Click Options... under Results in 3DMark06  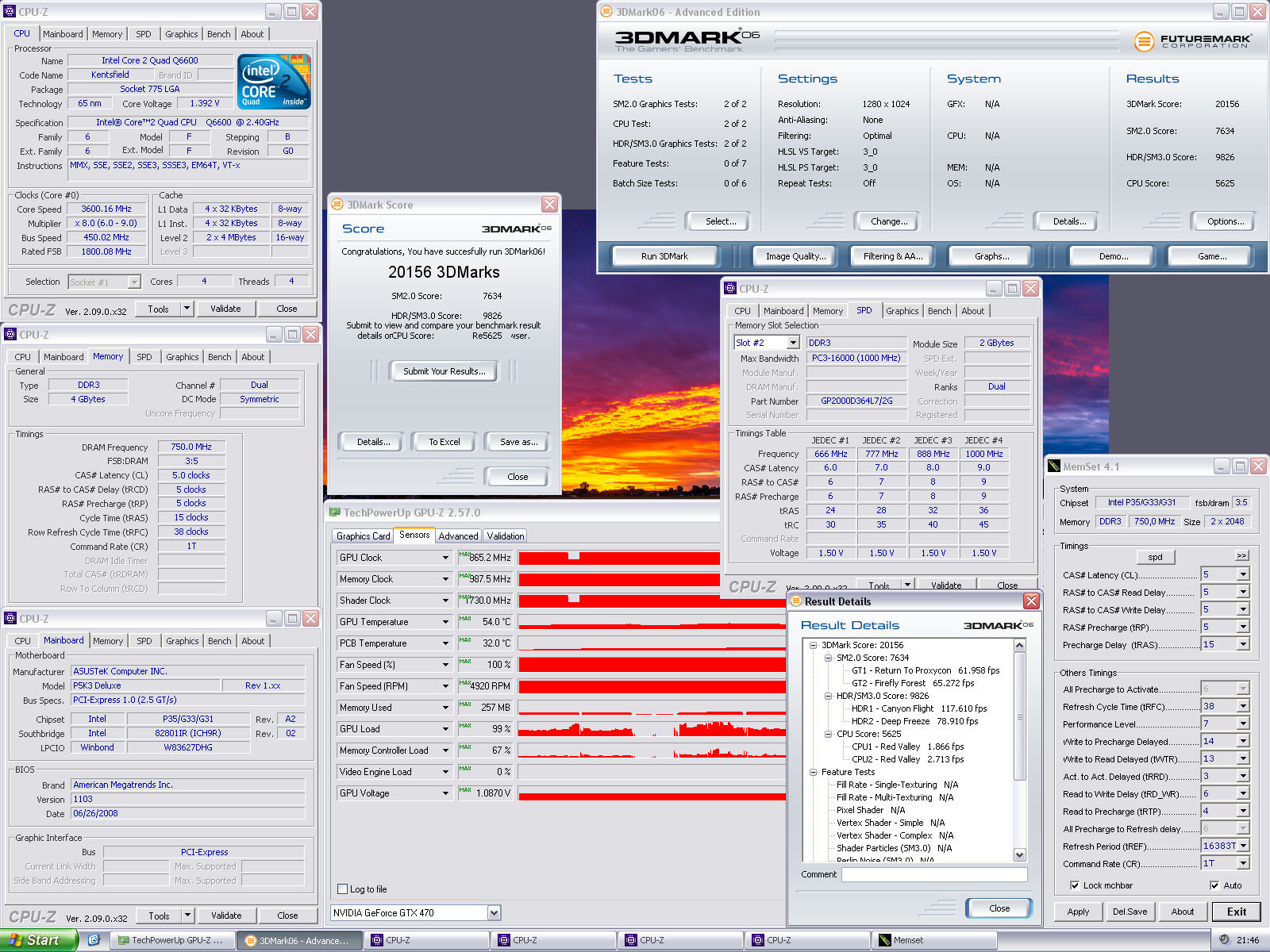coord(1226,221)
